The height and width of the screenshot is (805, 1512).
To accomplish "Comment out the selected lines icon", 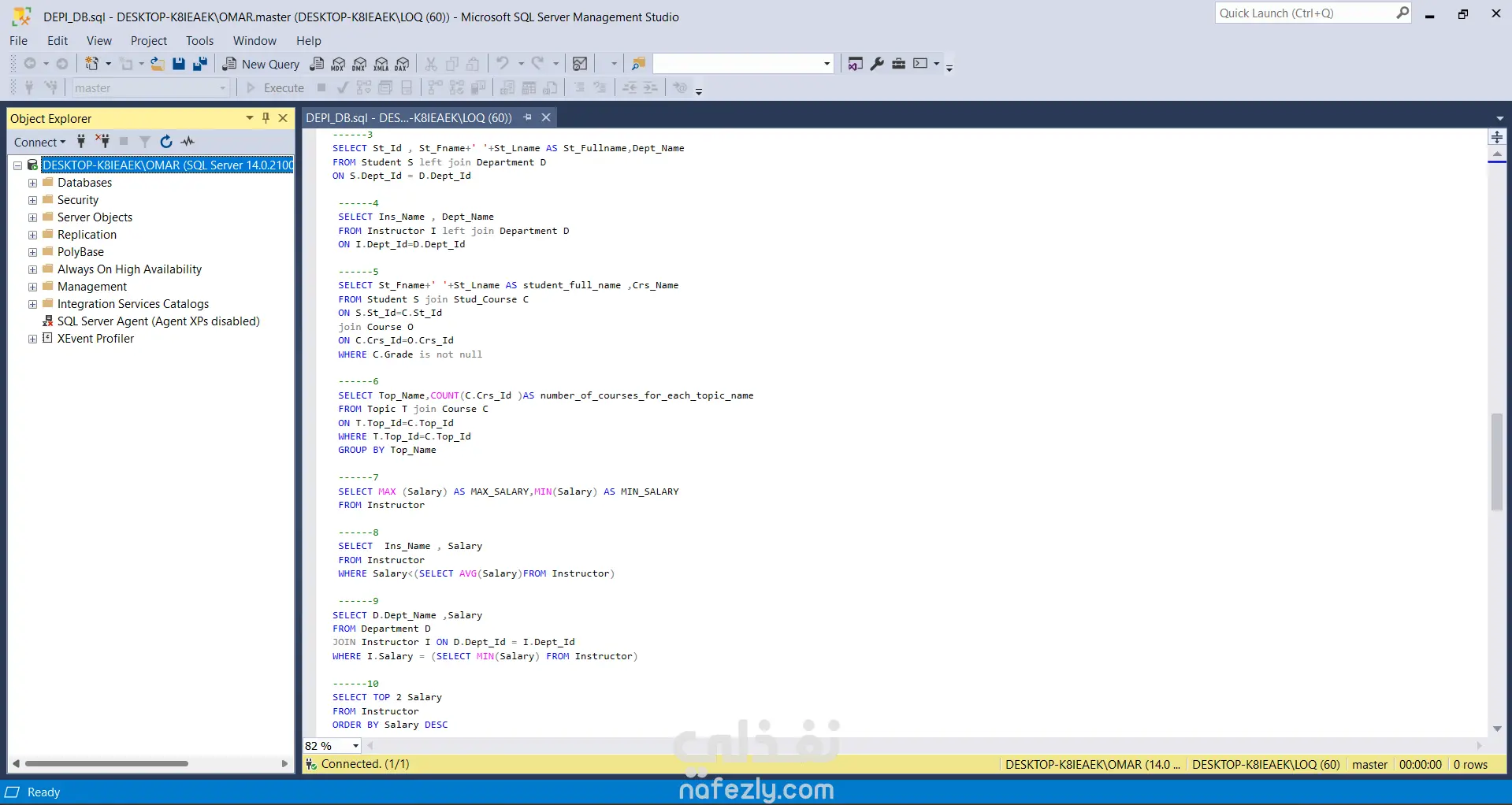I will click(x=579, y=87).
